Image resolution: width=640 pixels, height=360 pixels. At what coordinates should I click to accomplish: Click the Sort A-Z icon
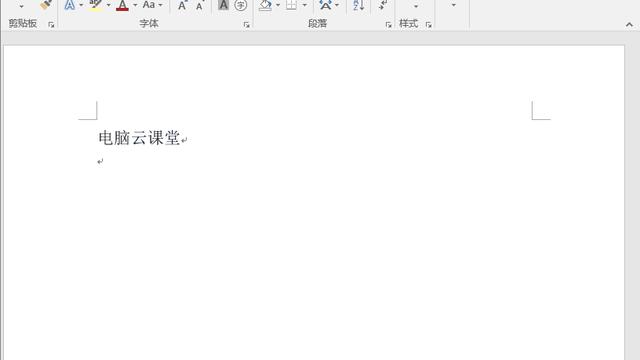(x=358, y=5)
